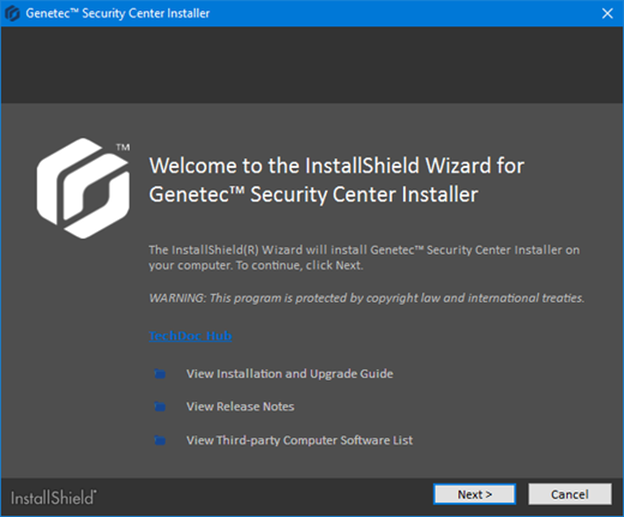
Task: Click the large white Genetec logo
Action: [83, 188]
